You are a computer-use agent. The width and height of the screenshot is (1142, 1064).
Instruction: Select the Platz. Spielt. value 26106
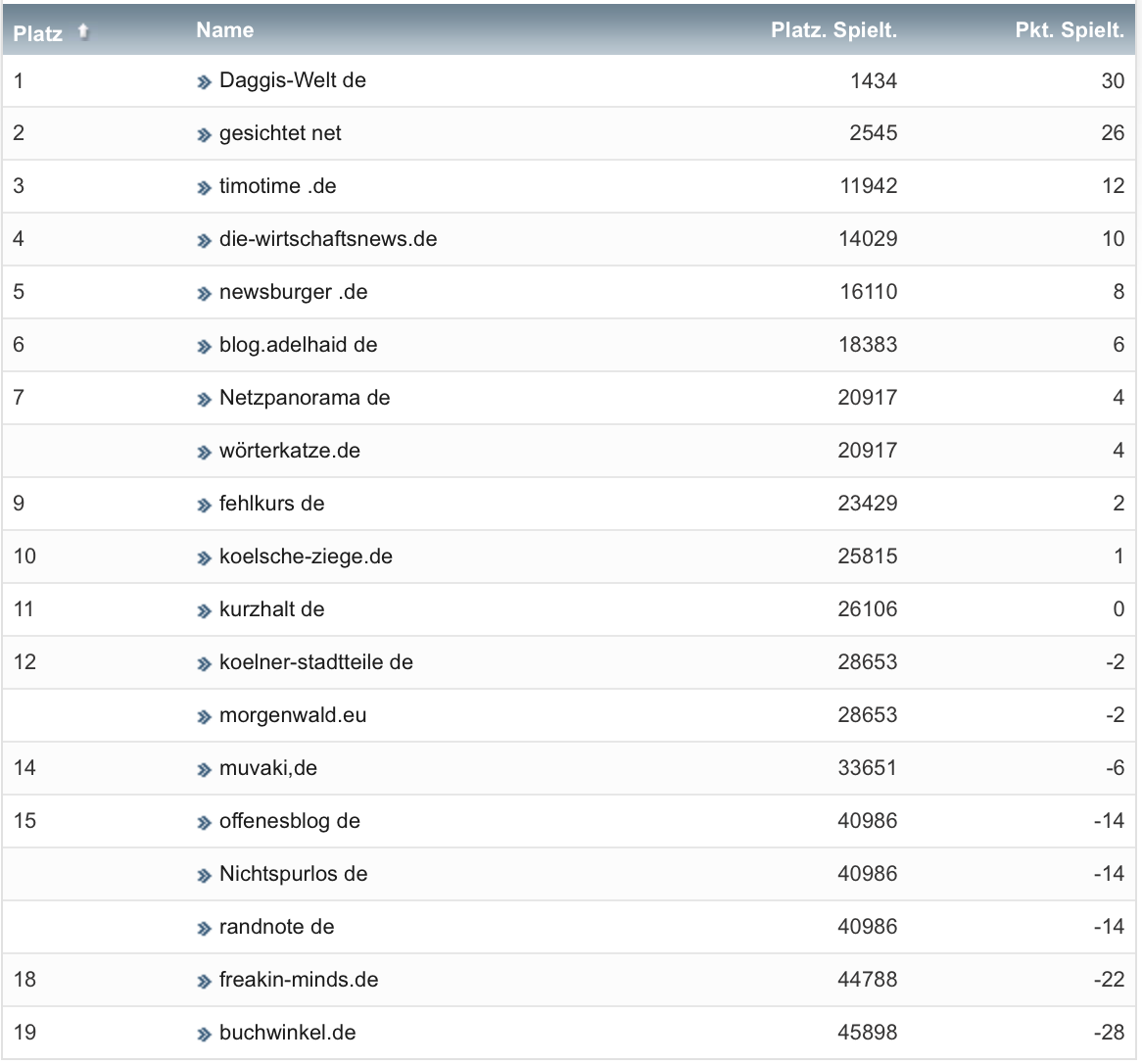tap(868, 609)
